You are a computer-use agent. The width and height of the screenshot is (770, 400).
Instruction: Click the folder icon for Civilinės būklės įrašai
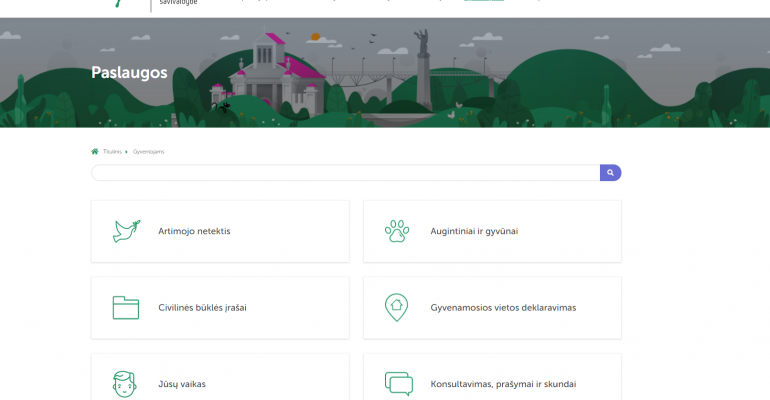pyautogui.click(x=126, y=308)
